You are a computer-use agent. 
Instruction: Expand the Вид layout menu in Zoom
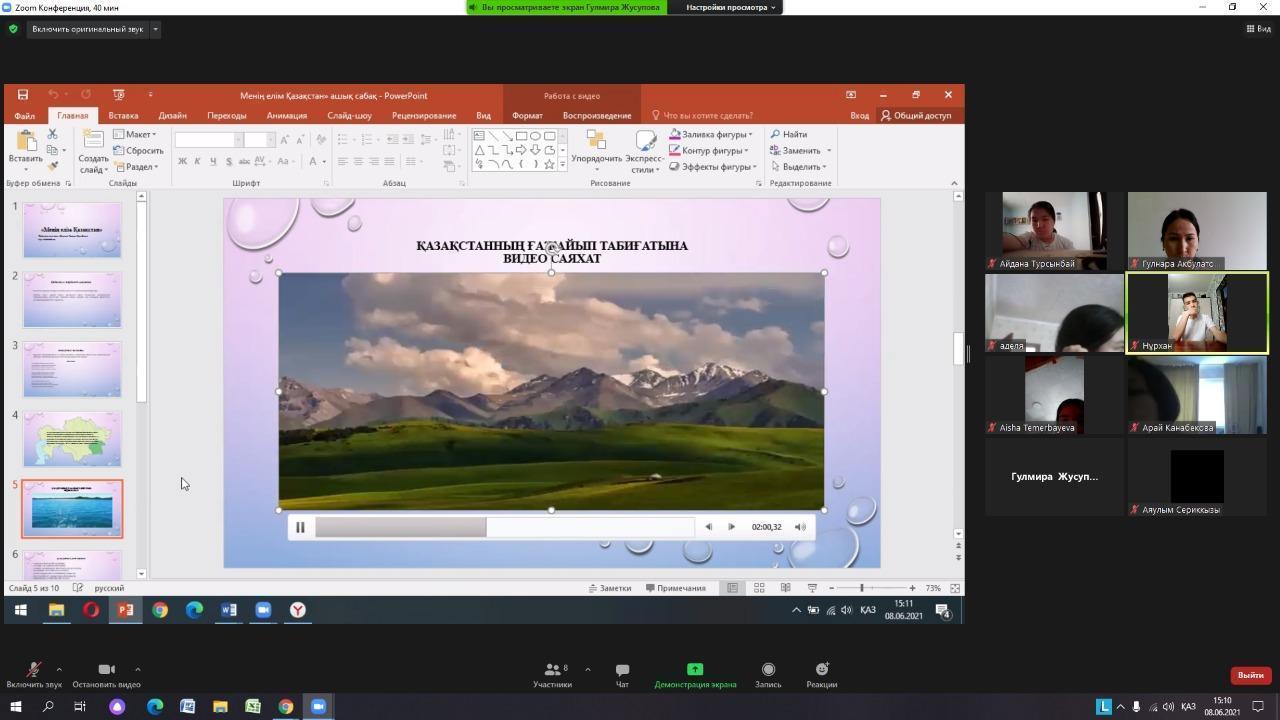pos(1258,29)
